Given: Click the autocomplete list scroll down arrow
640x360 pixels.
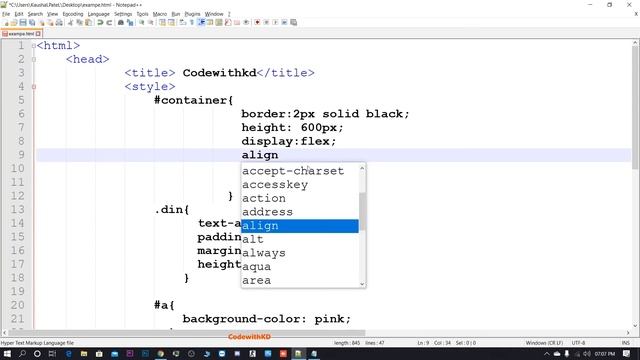Looking at the screenshot, I should tap(362, 284).
